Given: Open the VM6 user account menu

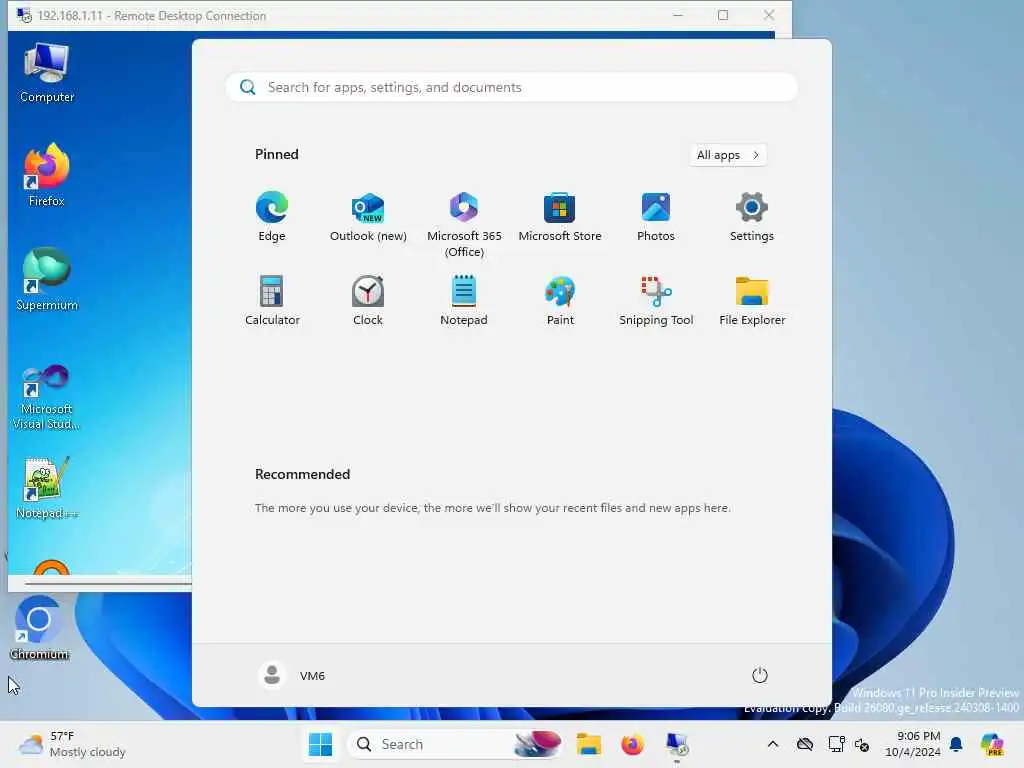Looking at the screenshot, I should click(292, 675).
